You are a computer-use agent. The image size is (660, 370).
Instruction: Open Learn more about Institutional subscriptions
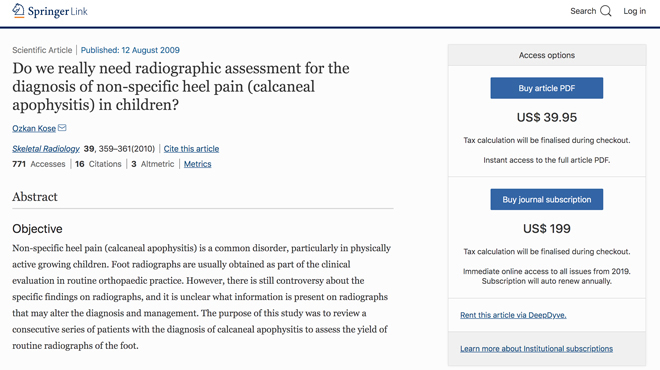pos(536,349)
